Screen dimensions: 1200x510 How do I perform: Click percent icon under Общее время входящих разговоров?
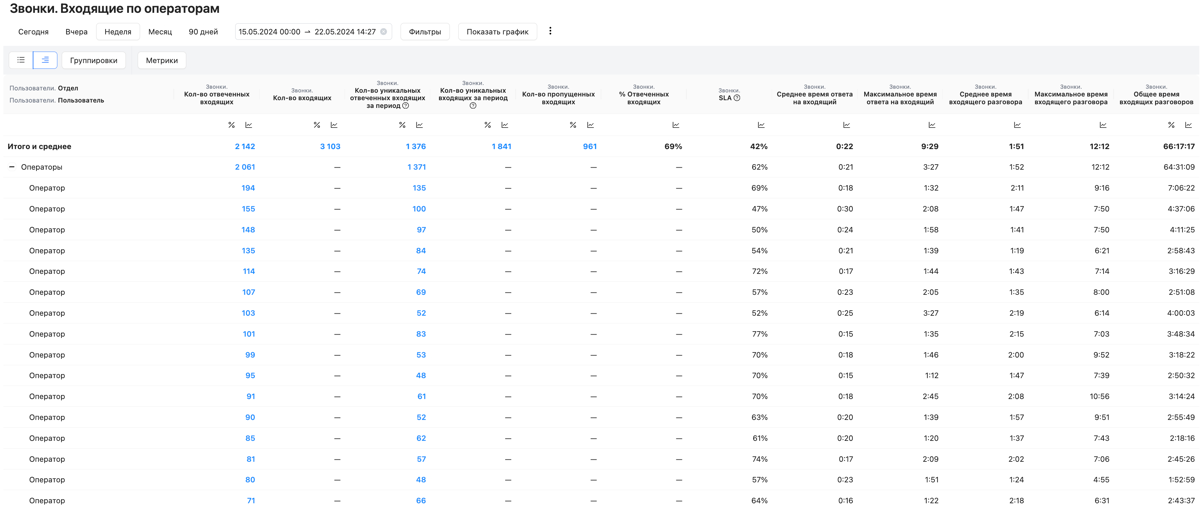(1171, 125)
